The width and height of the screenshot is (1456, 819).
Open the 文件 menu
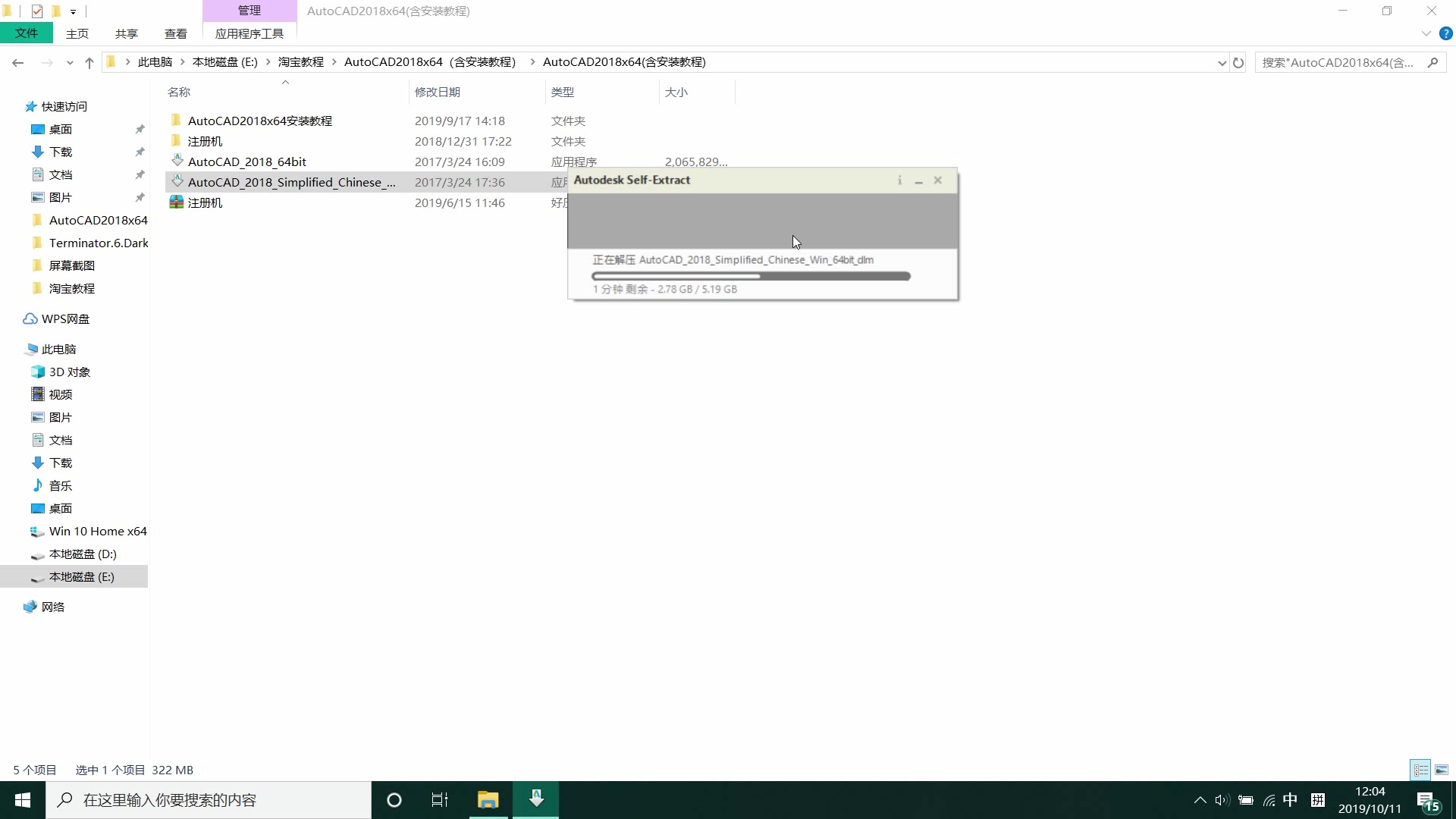(x=27, y=33)
